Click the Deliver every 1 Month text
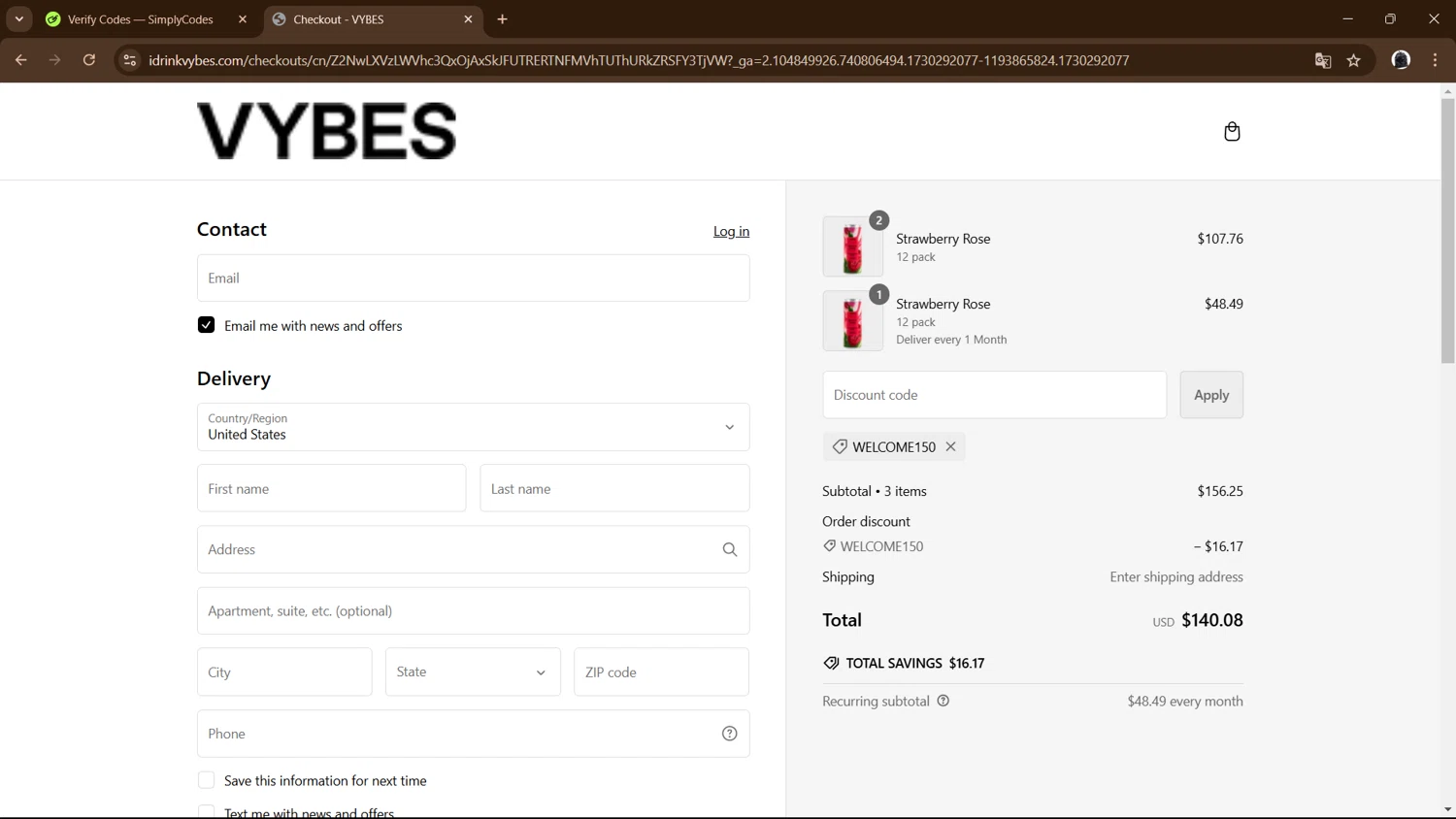The image size is (1456, 819). [x=951, y=340]
